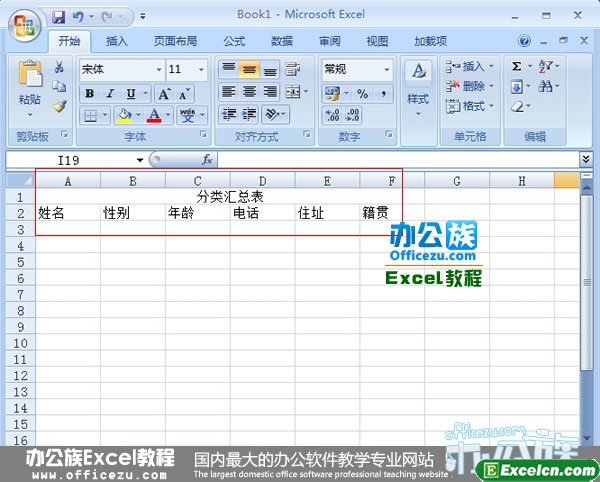Image resolution: width=600 pixels, height=482 pixels.
Task: Activate the Format Painter brush
Action: 60,106
